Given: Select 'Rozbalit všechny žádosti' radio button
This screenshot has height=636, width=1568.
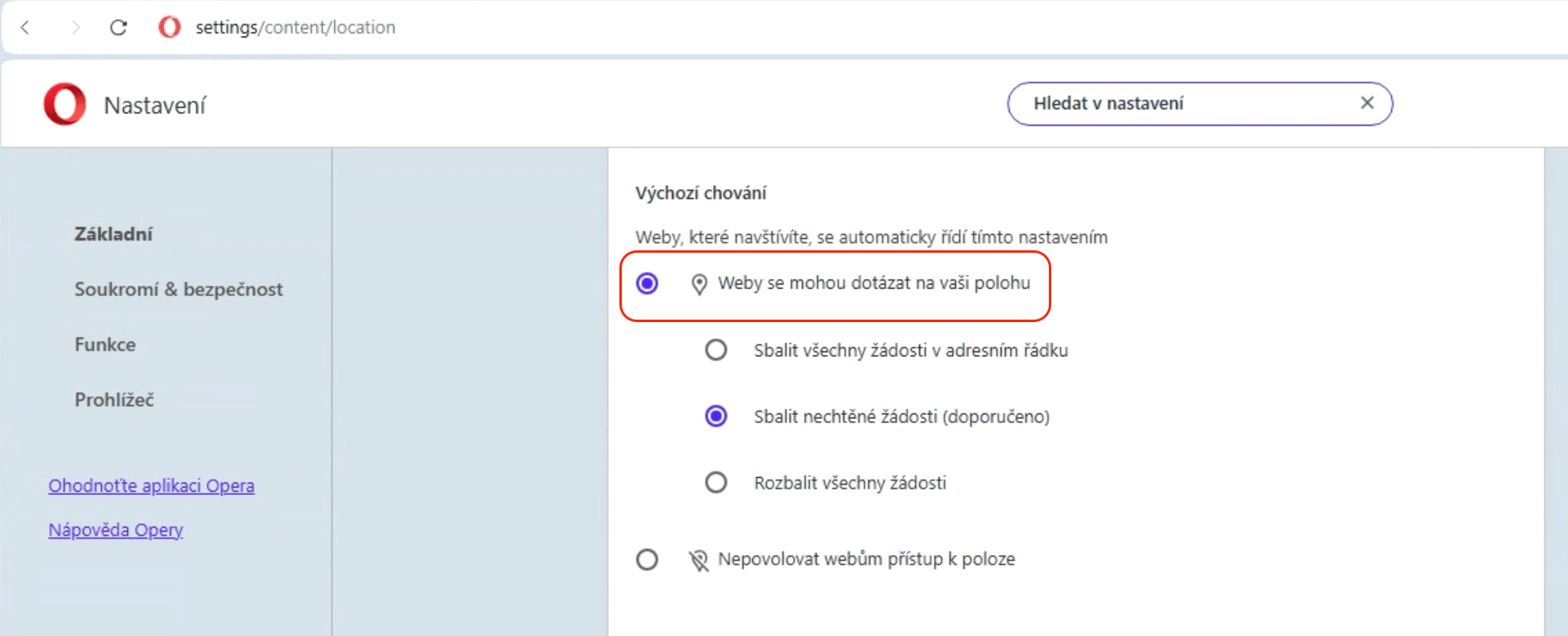Looking at the screenshot, I should coord(716,483).
